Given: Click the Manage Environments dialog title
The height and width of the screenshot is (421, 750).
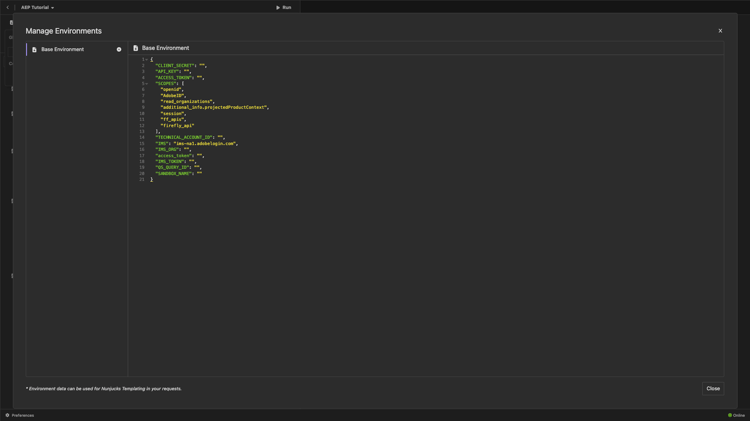Looking at the screenshot, I should [64, 31].
